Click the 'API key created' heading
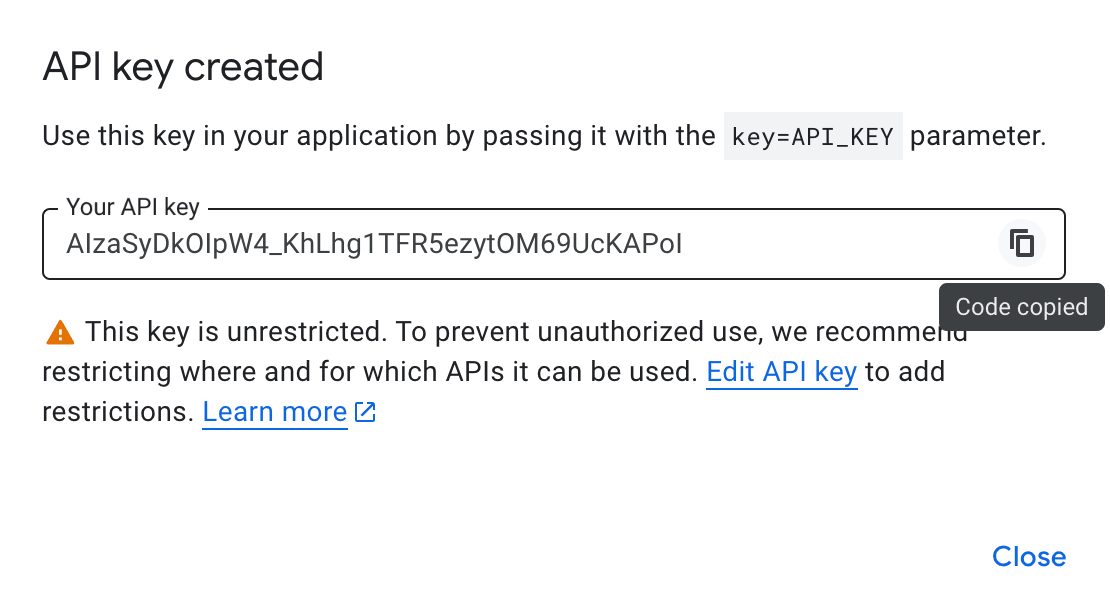 tap(183, 67)
